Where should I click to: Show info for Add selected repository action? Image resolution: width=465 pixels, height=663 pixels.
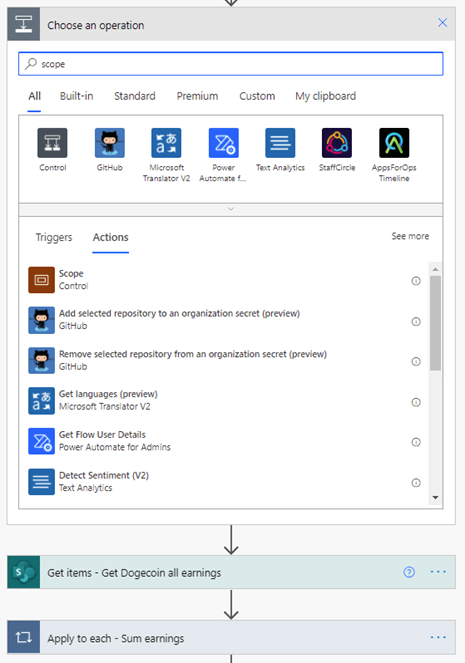[x=416, y=321]
